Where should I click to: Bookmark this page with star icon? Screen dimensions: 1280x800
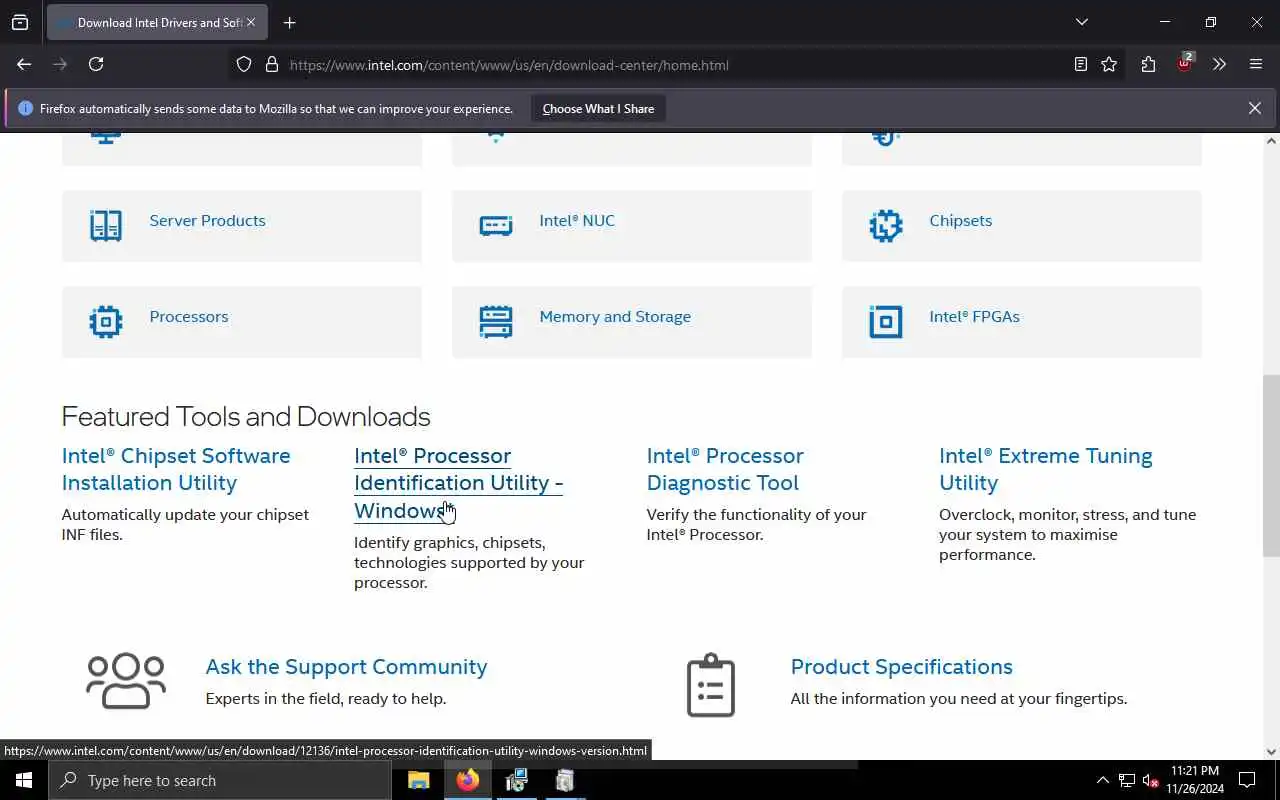pyautogui.click(x=1109, y=65)
